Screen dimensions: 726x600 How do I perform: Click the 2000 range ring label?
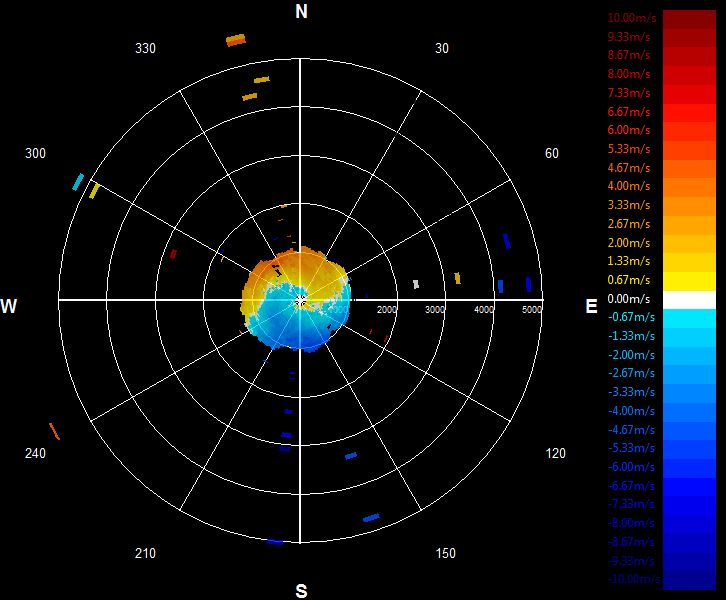(387, 310)
